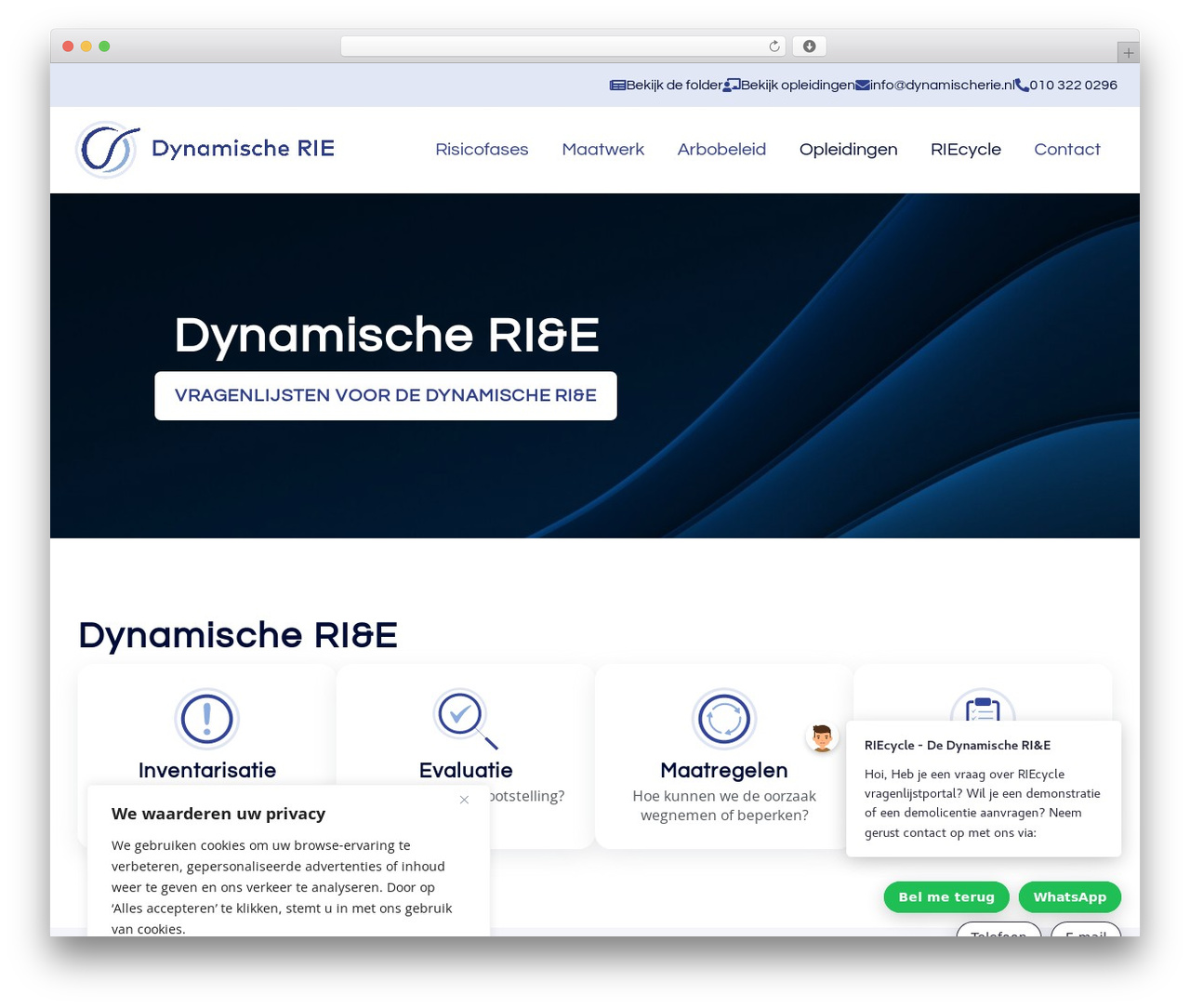The image size is (1190, 1008).
Task: Click the Dynamische RI&E section heading below the banner
Action: coord(238,635)
